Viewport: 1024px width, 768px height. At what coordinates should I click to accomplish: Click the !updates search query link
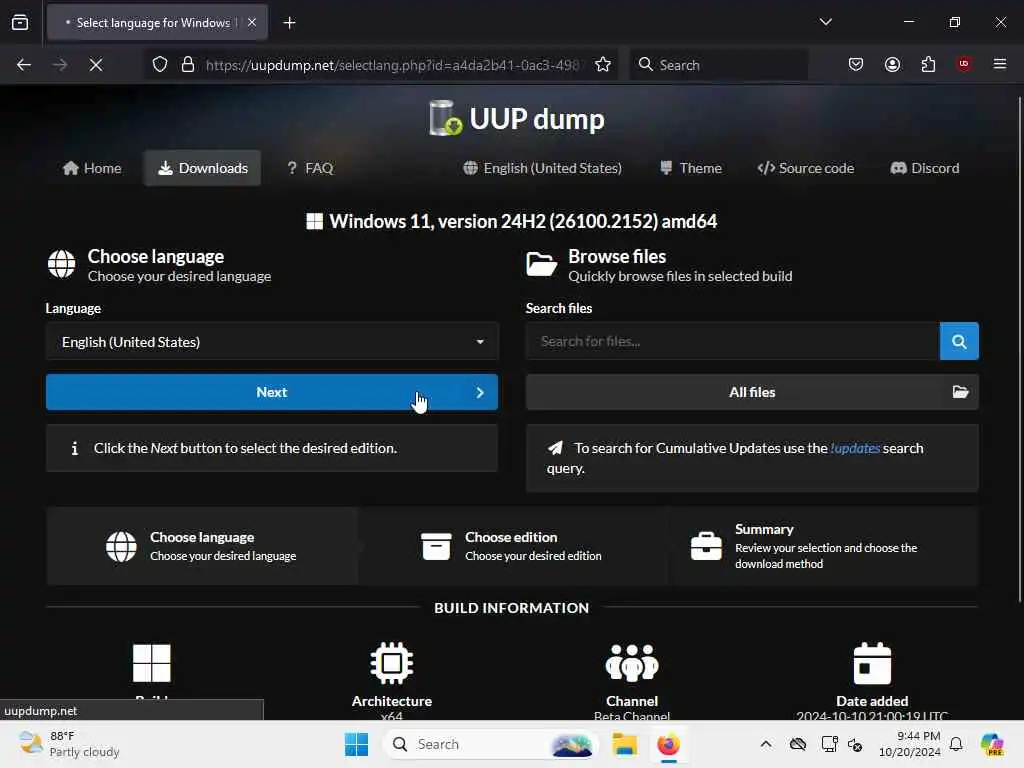[x=855, y=448]
